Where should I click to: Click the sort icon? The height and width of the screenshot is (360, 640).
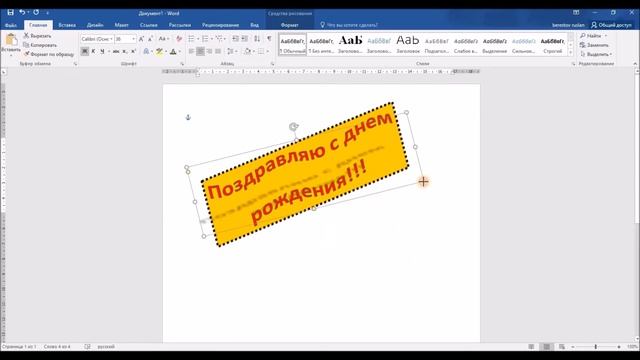click(x=257, y=39)
